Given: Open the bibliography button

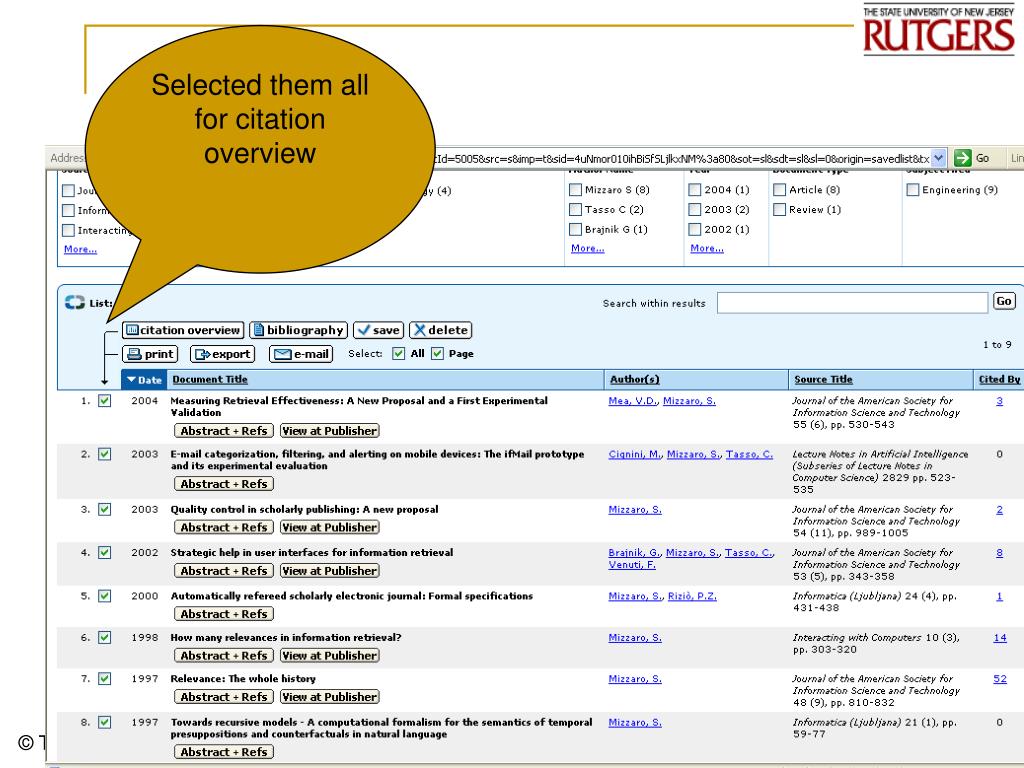Looking at the screenshot, I should (x=298, y=330).
